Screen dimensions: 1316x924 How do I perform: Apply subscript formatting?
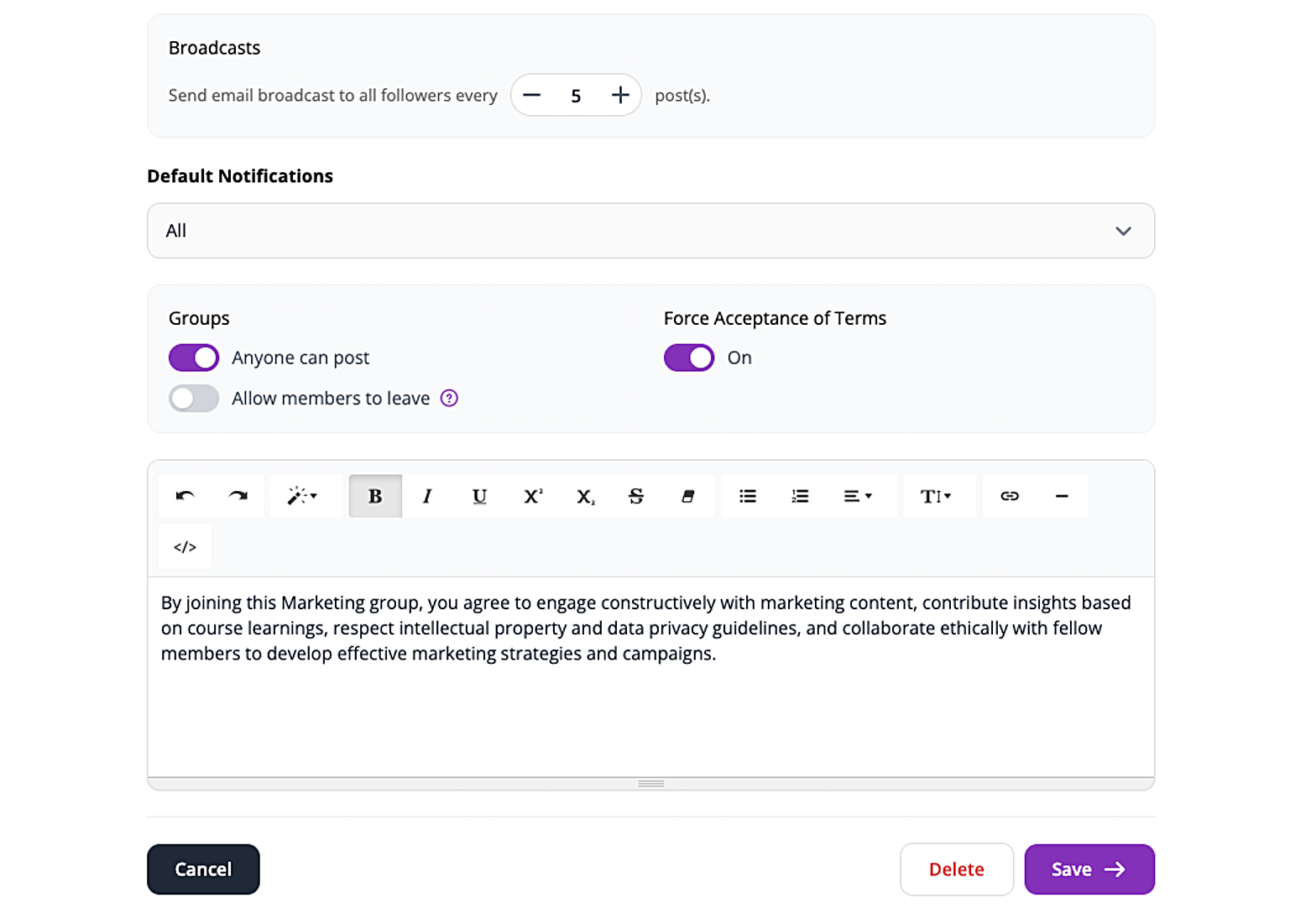(585, 496)
